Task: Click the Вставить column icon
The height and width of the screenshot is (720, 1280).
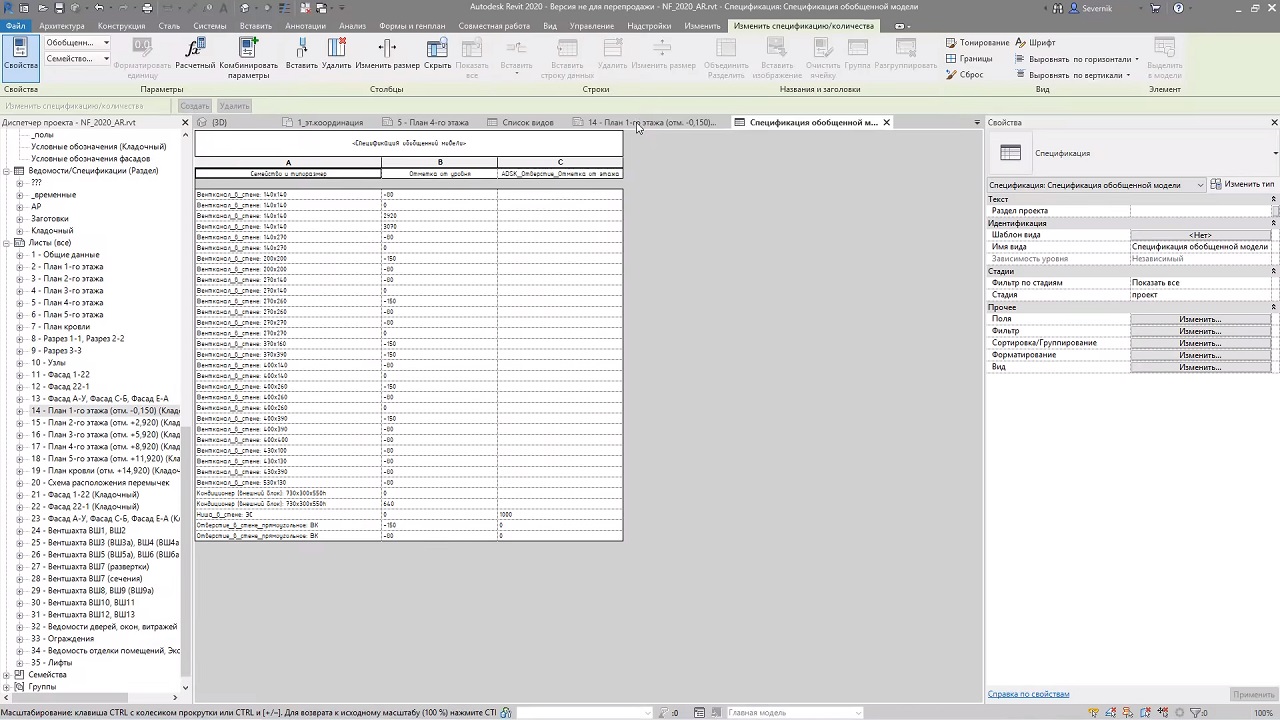Action: point(301,54)
